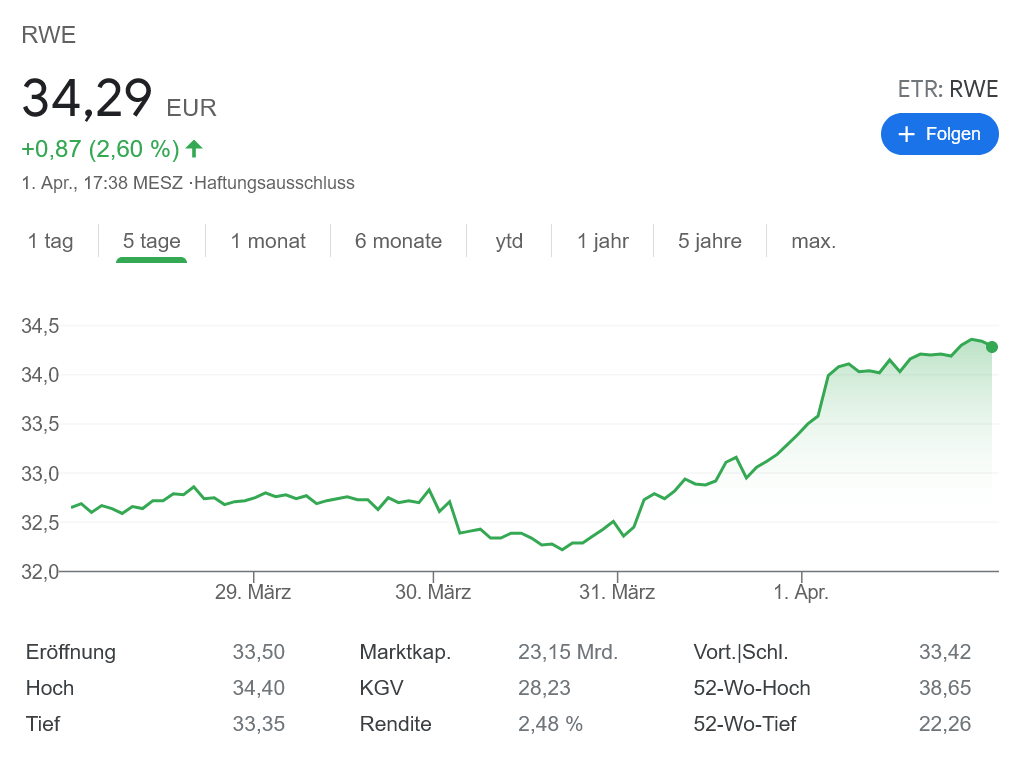Switch to the max. chart range
This screenshot has height=774, width=1015.
[812, 241]
